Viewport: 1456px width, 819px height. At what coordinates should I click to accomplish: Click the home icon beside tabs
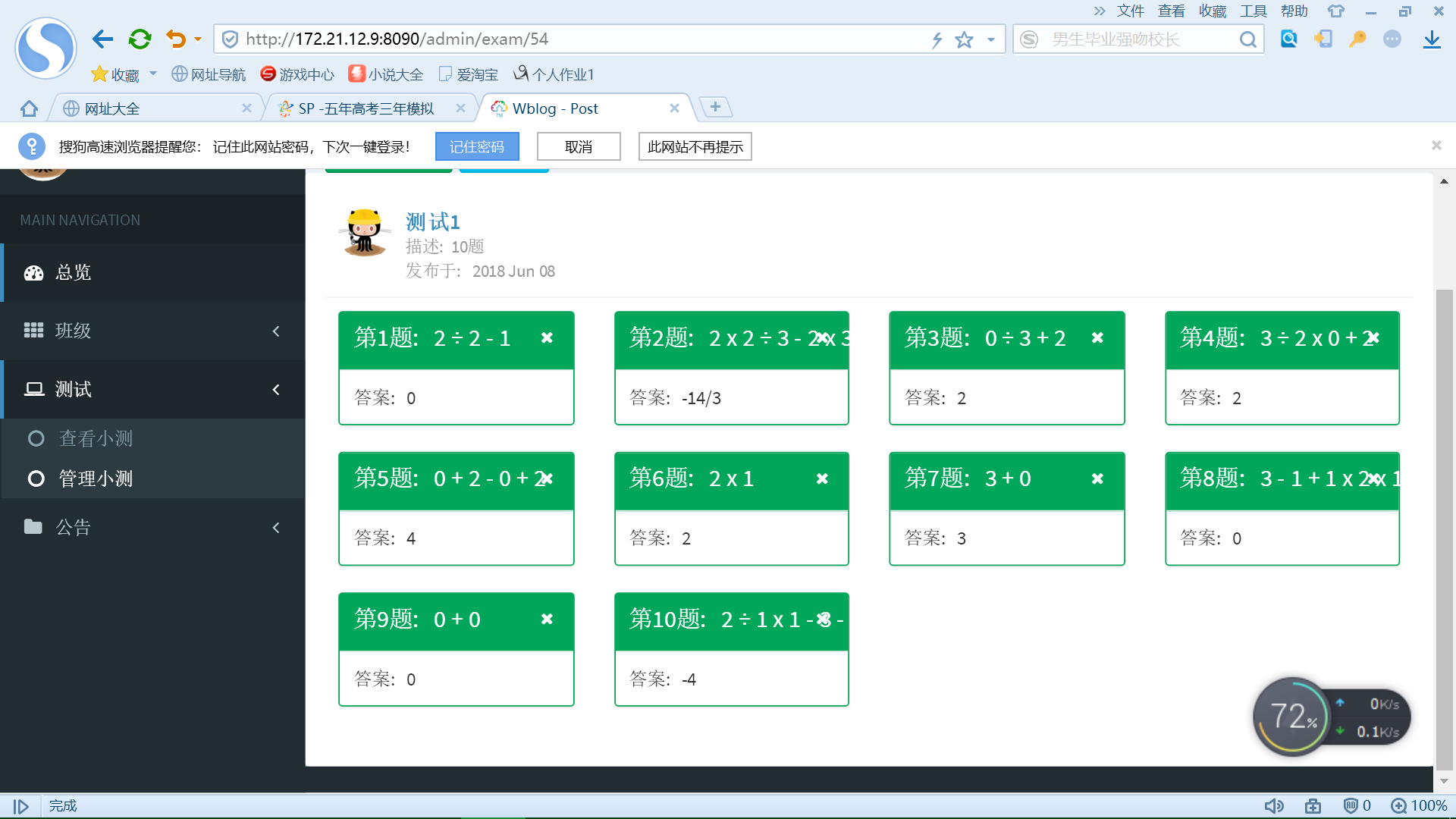[29, 108]
